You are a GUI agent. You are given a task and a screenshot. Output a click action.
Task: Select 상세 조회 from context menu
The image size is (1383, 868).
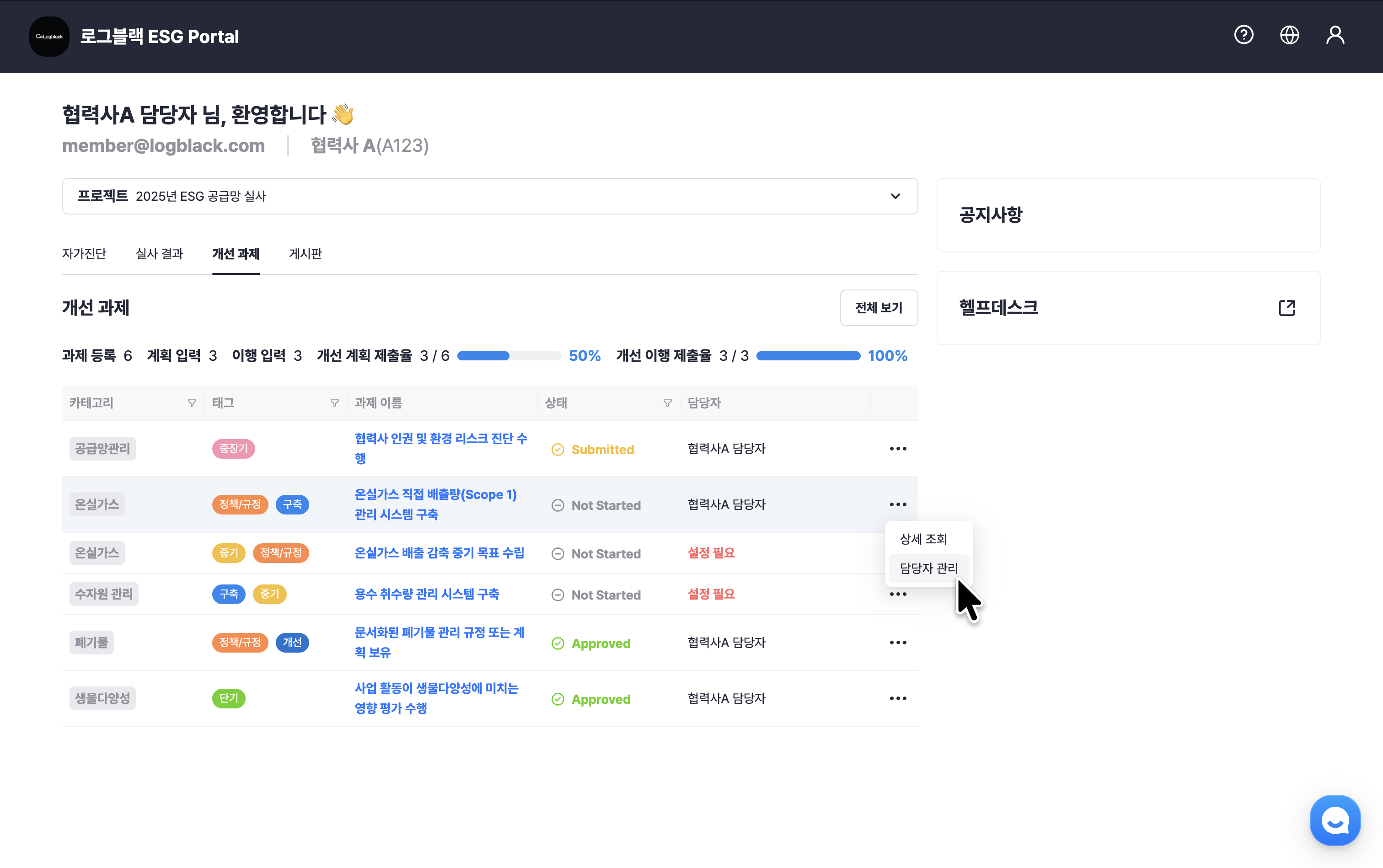click(923, 538)
